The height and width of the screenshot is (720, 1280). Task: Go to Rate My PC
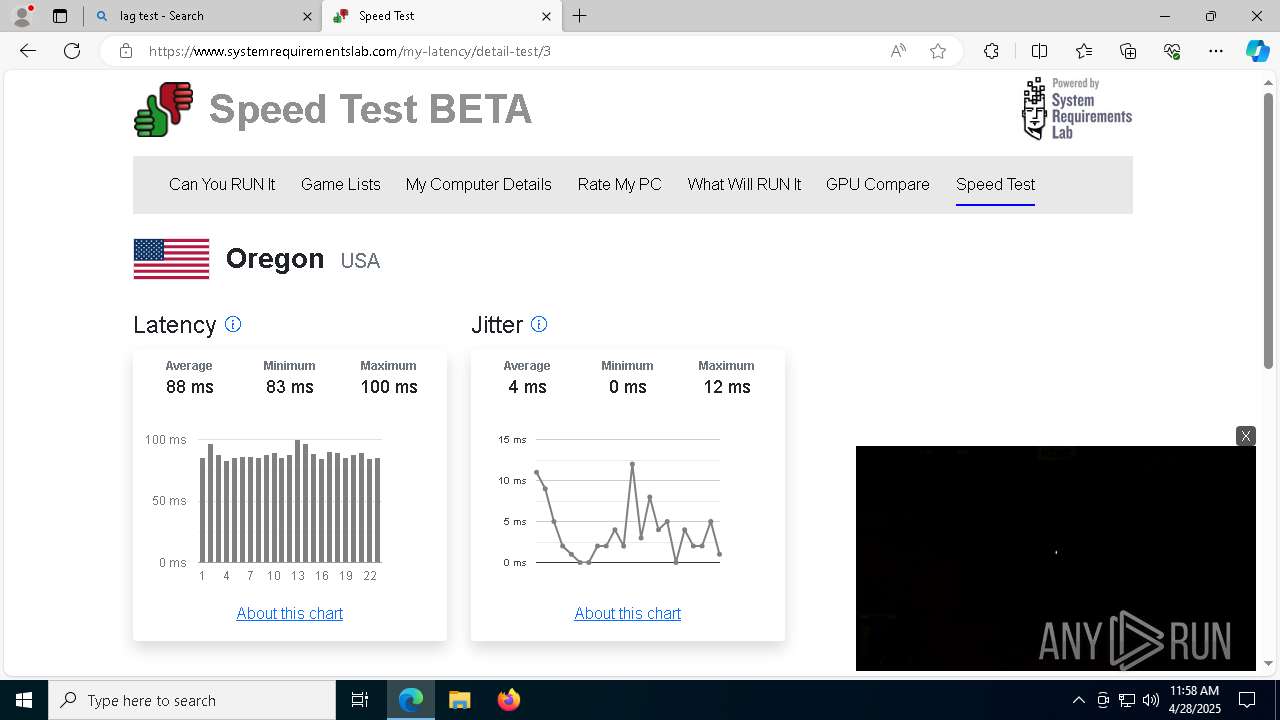pyautogui.click(x=620, y=184)
